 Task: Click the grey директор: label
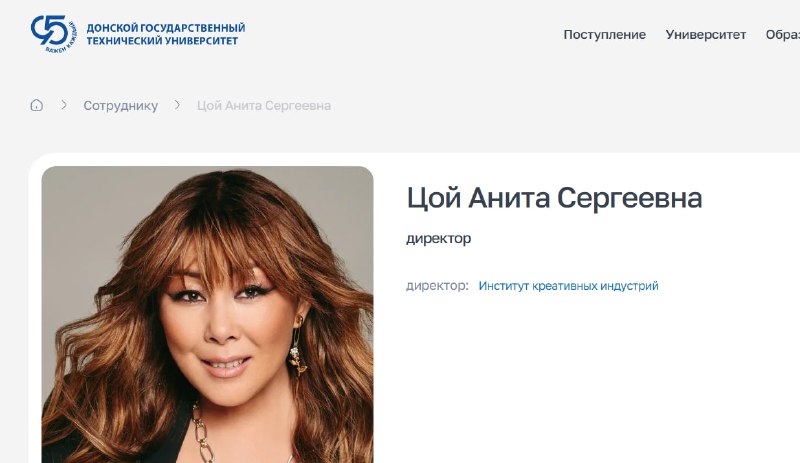(437, 286)
